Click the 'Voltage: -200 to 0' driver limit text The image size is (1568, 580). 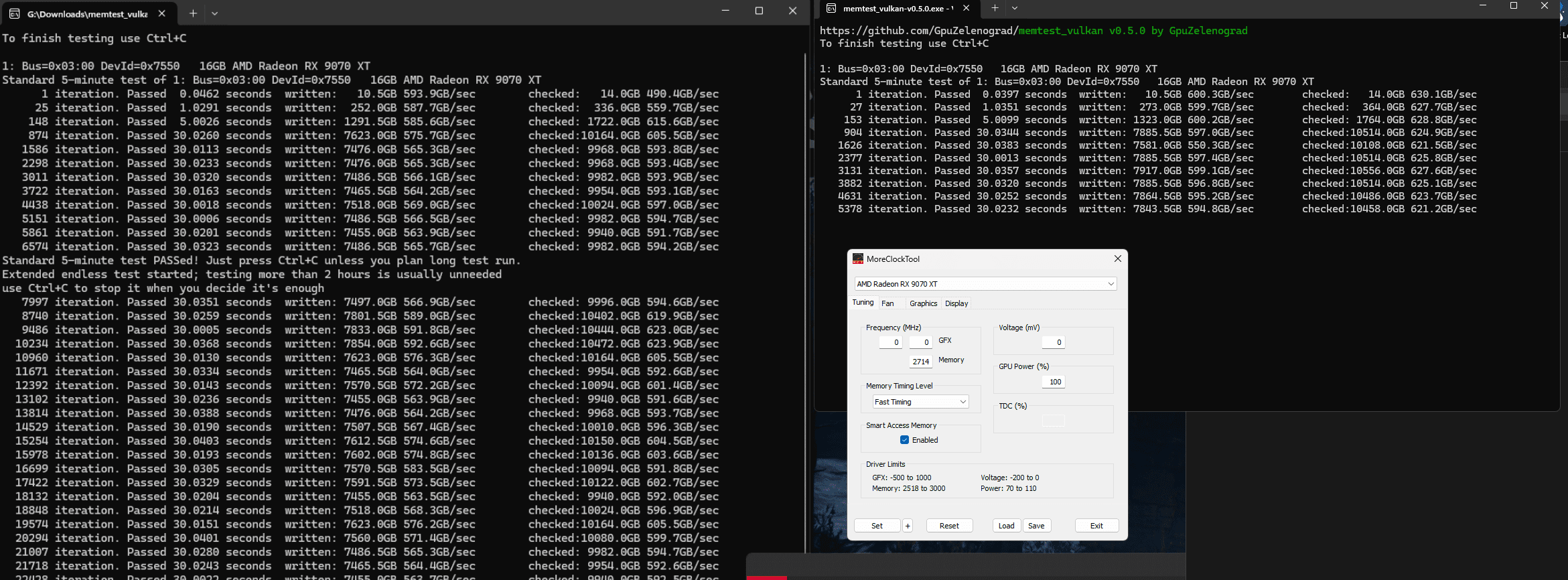point(1009,478)
